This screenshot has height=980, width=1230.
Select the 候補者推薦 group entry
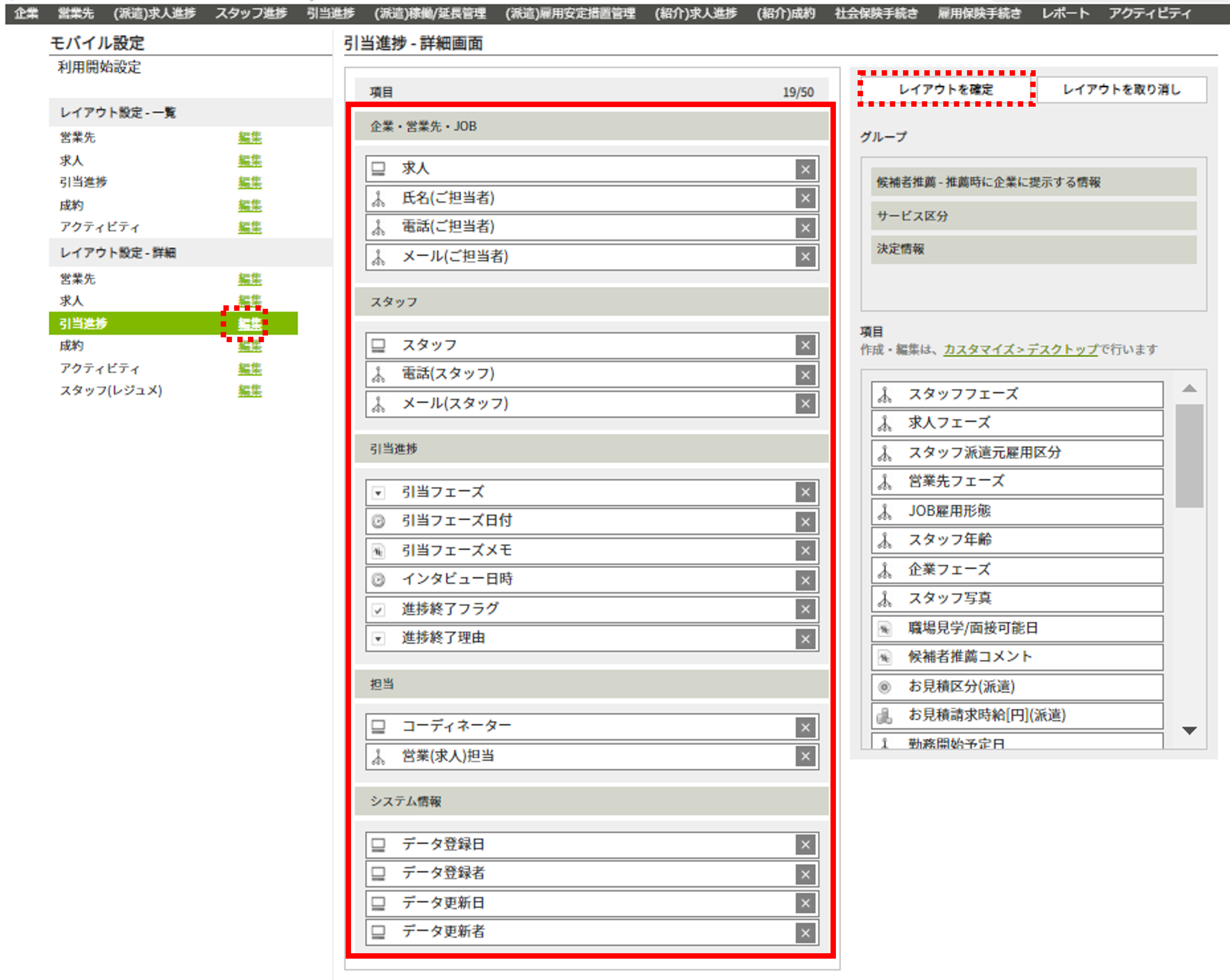pyautogui.click(x=1033, y=182)
